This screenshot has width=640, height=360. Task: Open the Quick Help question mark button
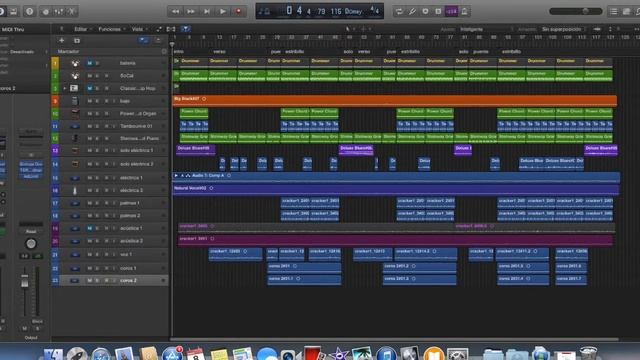(x=29, y=11)
